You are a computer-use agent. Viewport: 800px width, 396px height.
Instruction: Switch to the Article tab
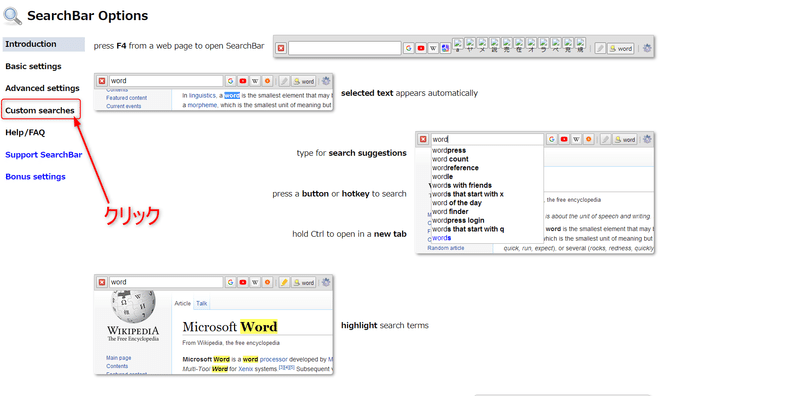[182, 303]
